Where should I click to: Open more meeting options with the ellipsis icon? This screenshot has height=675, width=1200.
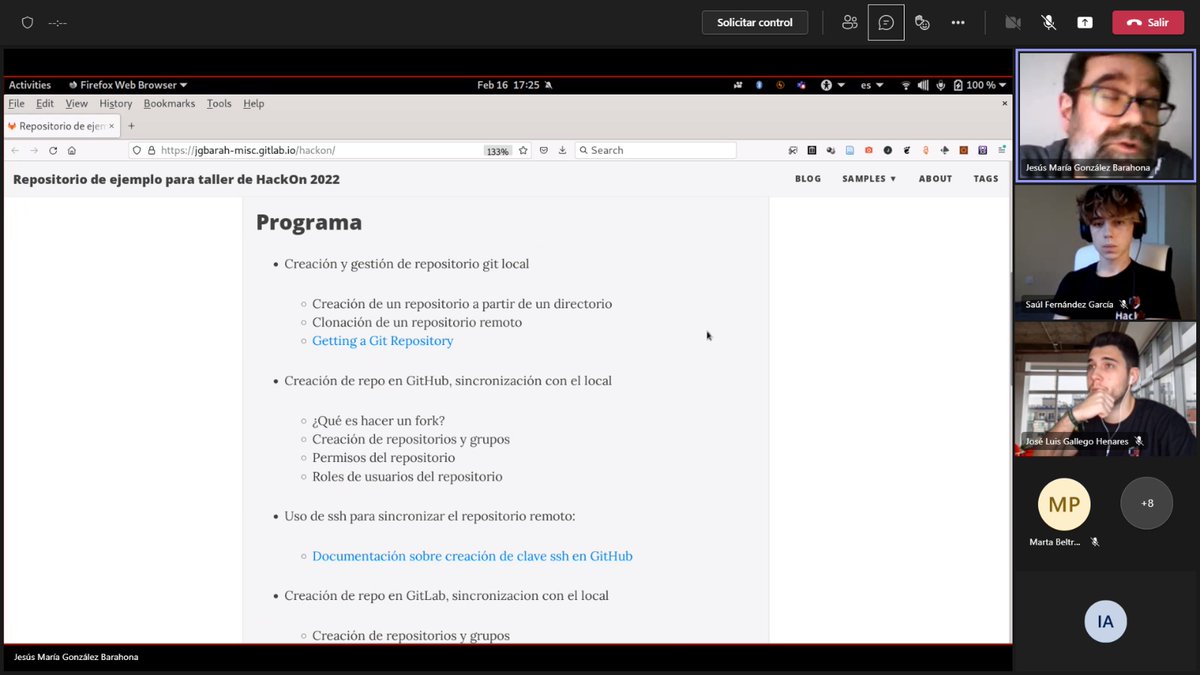click(x=957, y=22)
